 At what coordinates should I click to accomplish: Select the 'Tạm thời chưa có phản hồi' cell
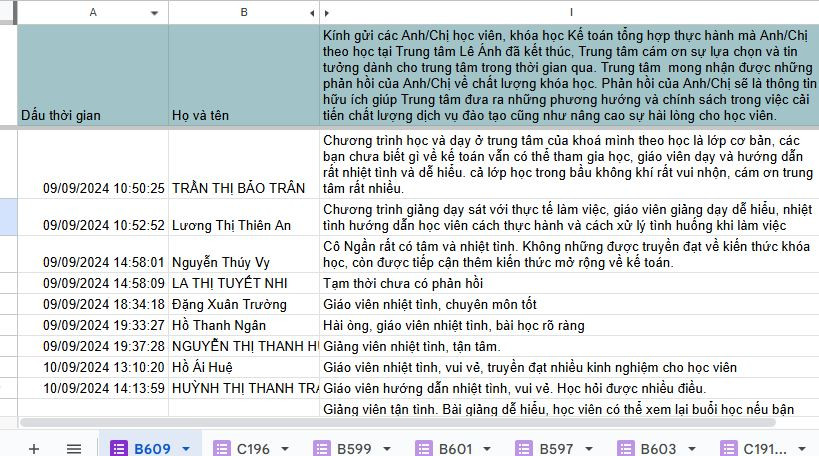(x=568, y=283)
